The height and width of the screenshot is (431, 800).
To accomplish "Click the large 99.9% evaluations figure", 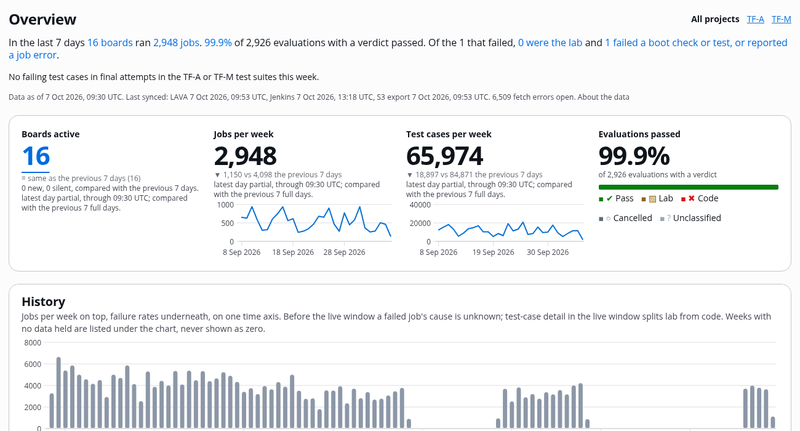I will [634, 156].
